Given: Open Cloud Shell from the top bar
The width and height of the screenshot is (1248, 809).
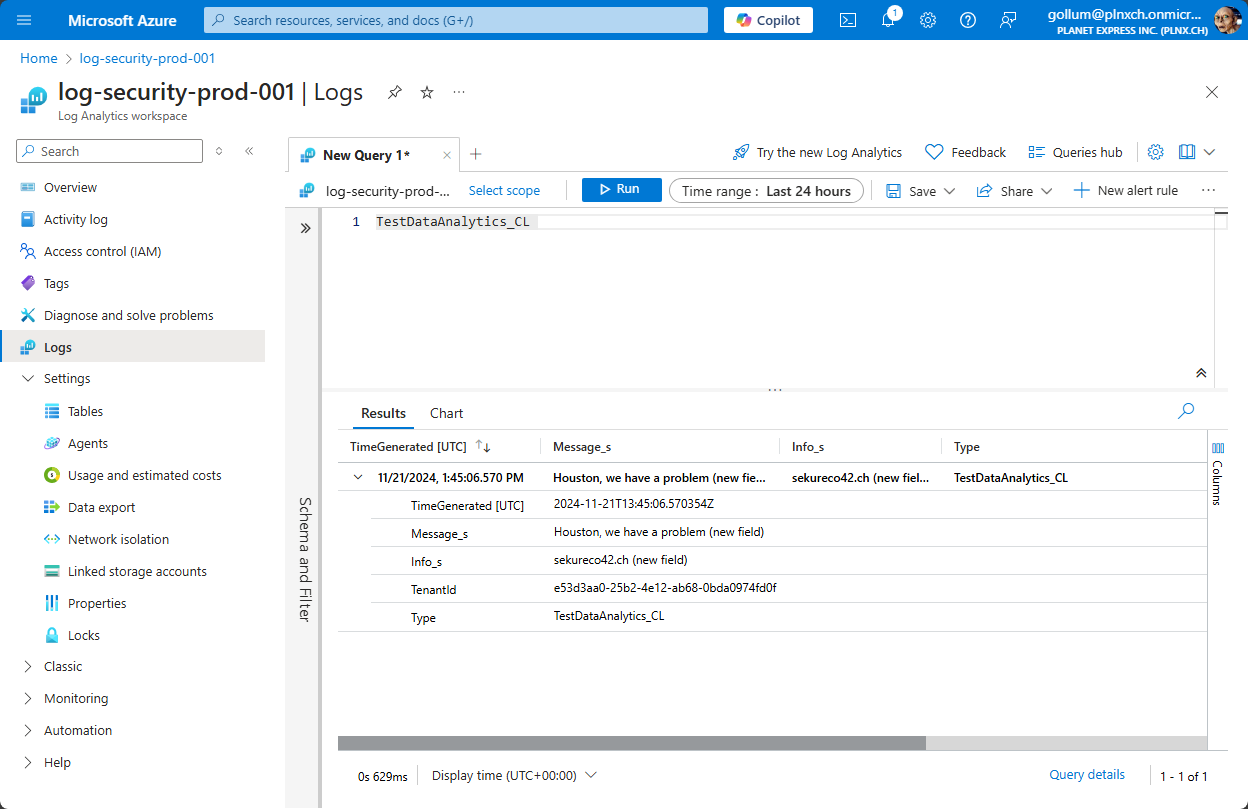Looking at the screenshot, I should pos(847,20).
